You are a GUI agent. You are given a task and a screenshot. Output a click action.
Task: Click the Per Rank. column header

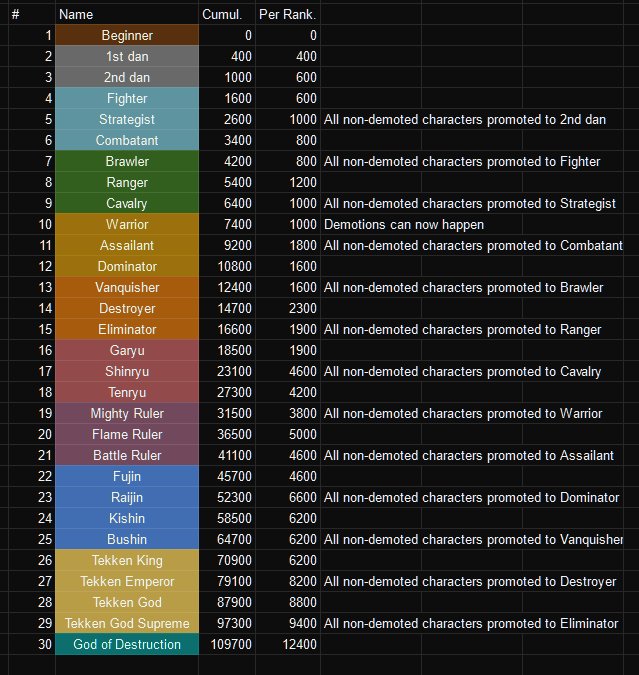pos(288,14)
